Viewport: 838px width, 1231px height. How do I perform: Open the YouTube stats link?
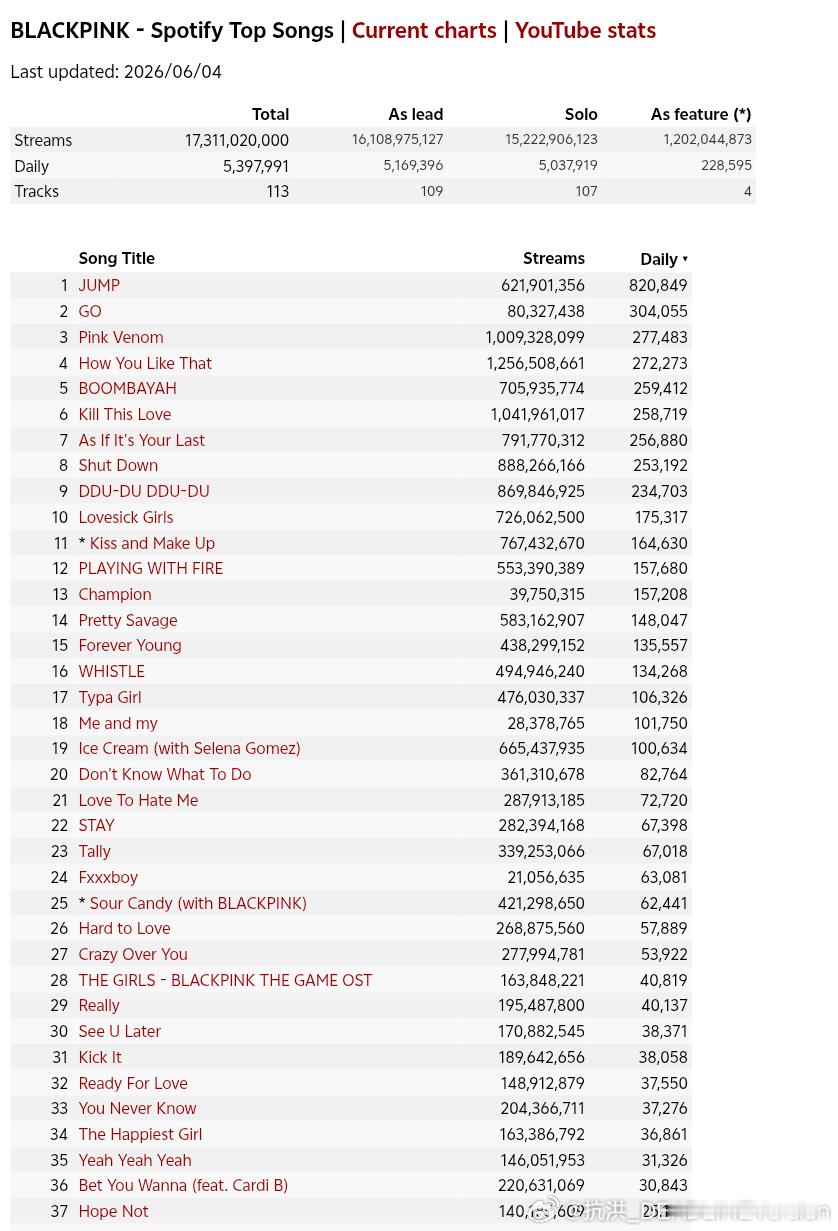585,31
